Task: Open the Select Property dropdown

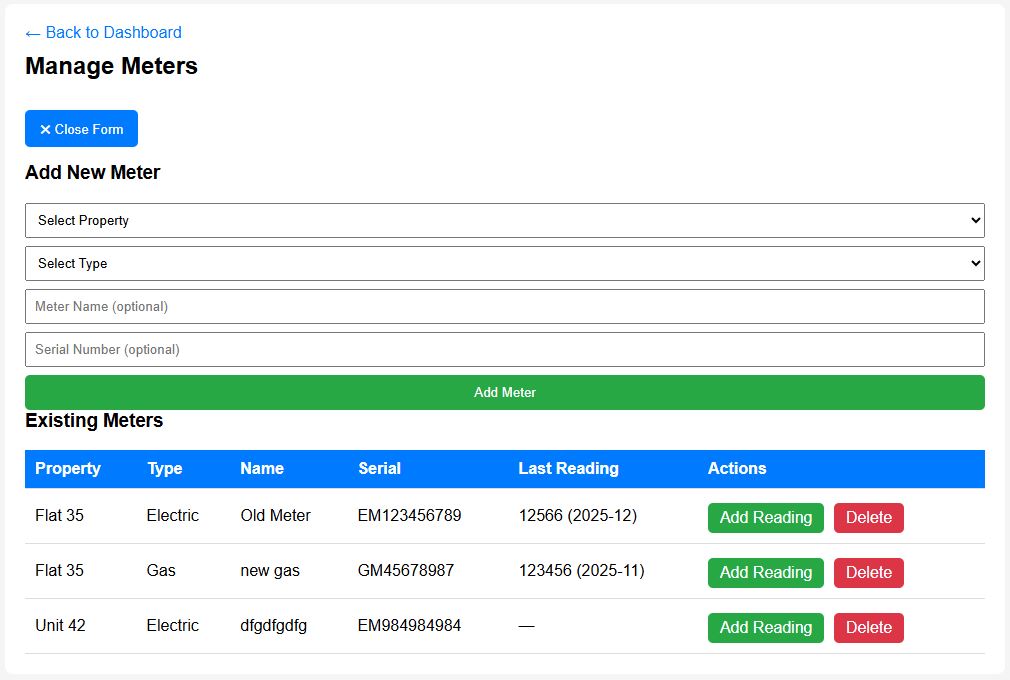Action: (504, 220)
